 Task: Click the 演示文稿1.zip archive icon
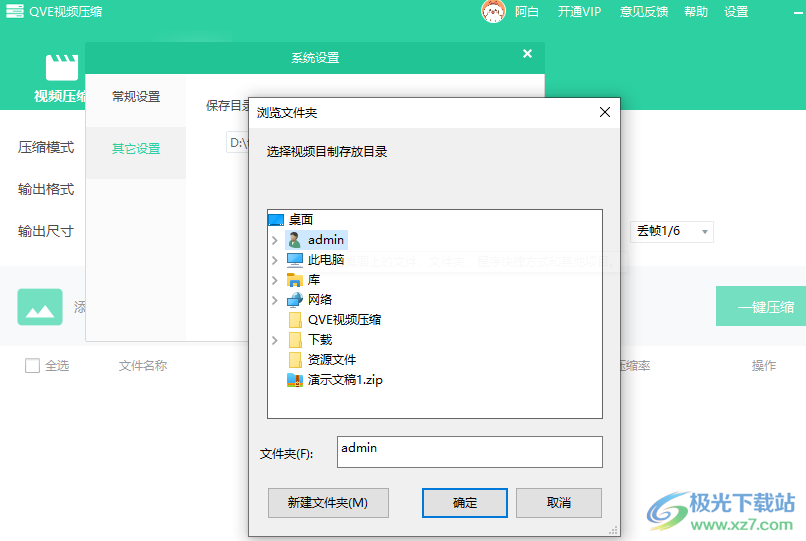click(295, 380)
